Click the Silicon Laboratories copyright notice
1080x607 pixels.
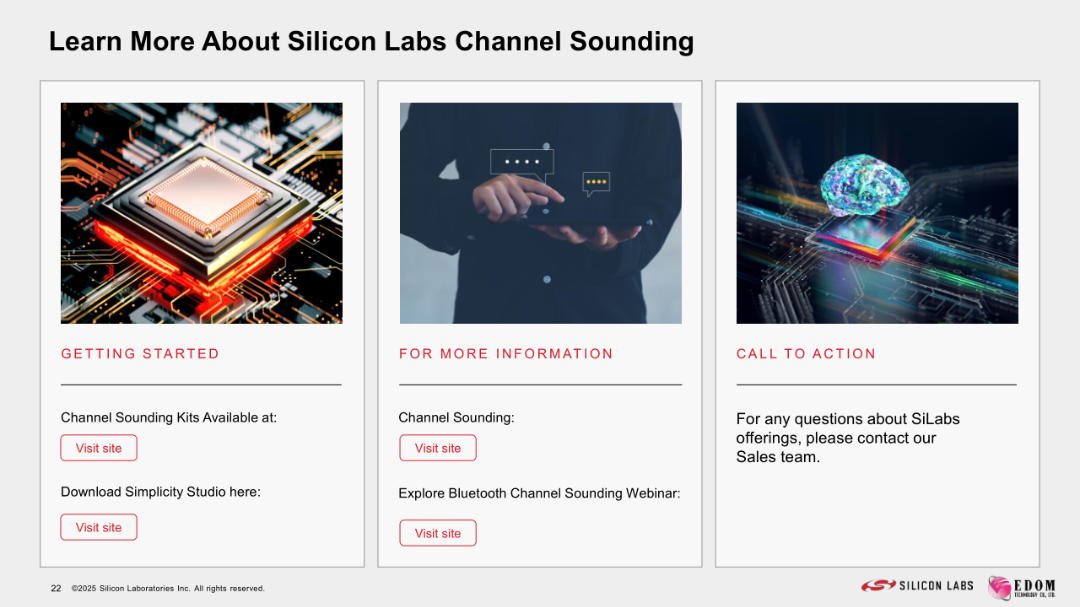(168, 588)
